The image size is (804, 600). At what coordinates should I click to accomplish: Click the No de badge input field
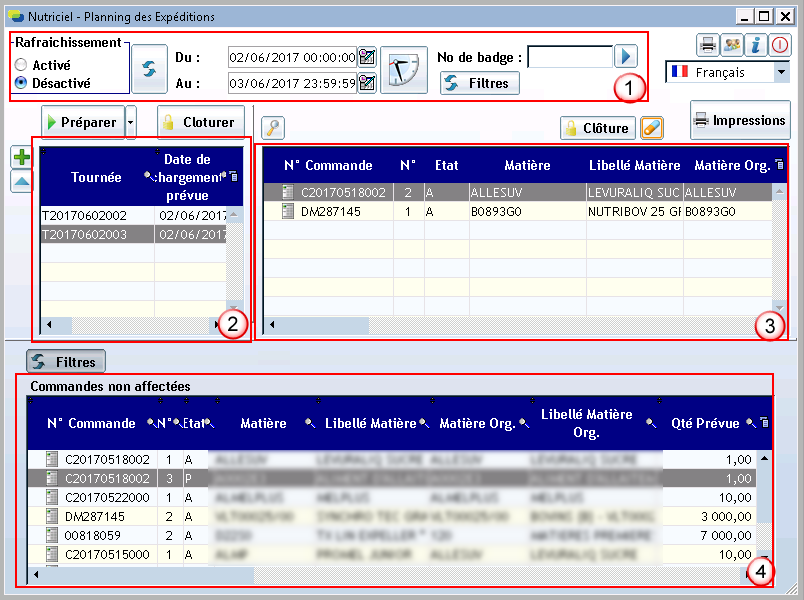tap(570, 57)
